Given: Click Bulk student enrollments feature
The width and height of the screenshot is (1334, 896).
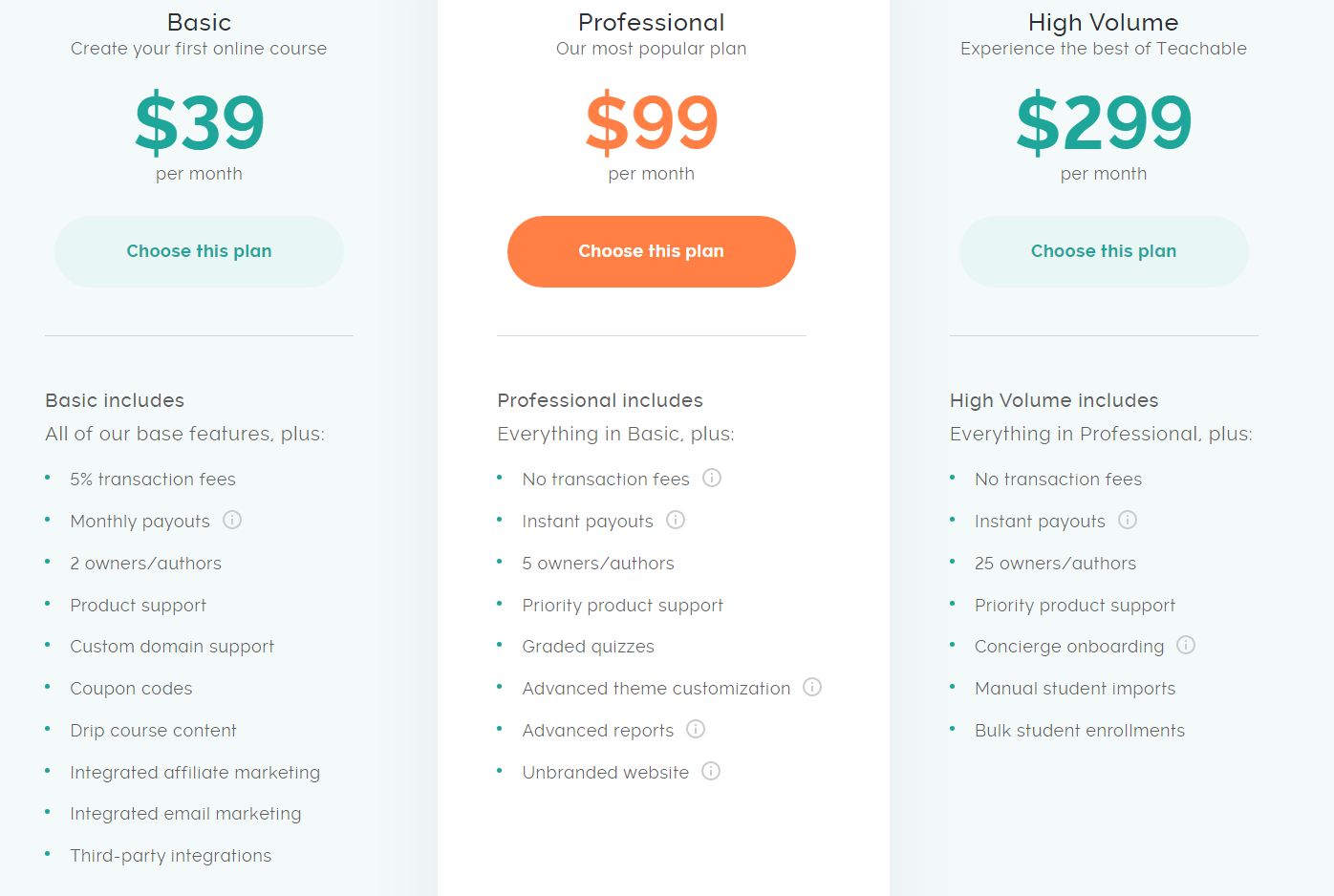Looking at the screenshot, I should (1080, 731).
